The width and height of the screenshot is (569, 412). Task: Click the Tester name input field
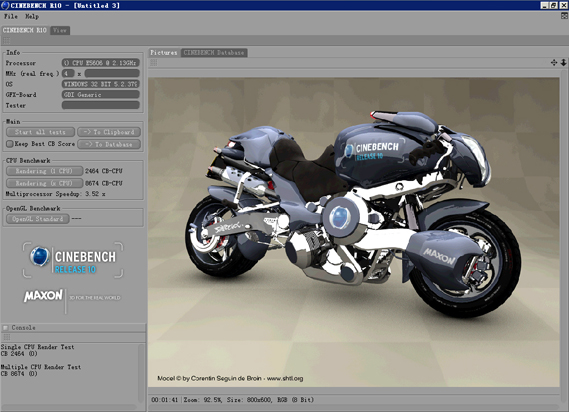(x=101, y=105)
